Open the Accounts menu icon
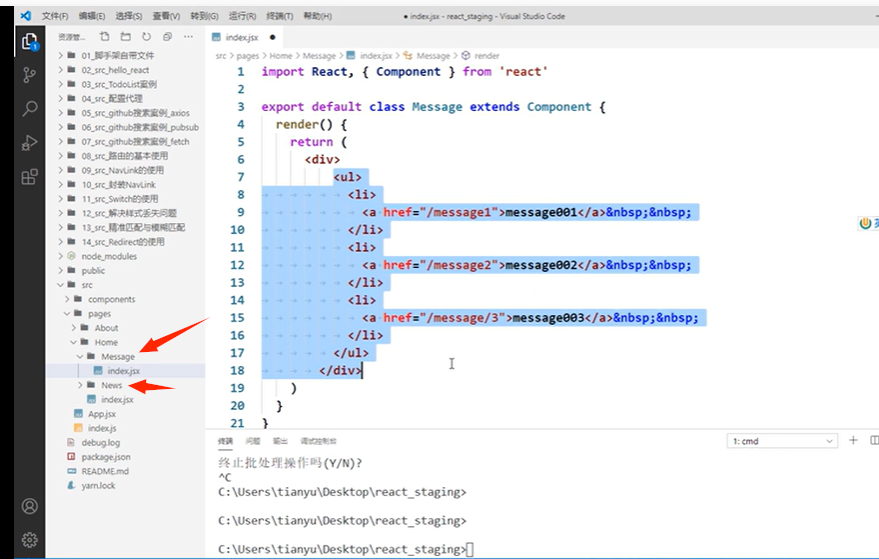This screenshot has height=559, width=879. (x=29, y=506)
